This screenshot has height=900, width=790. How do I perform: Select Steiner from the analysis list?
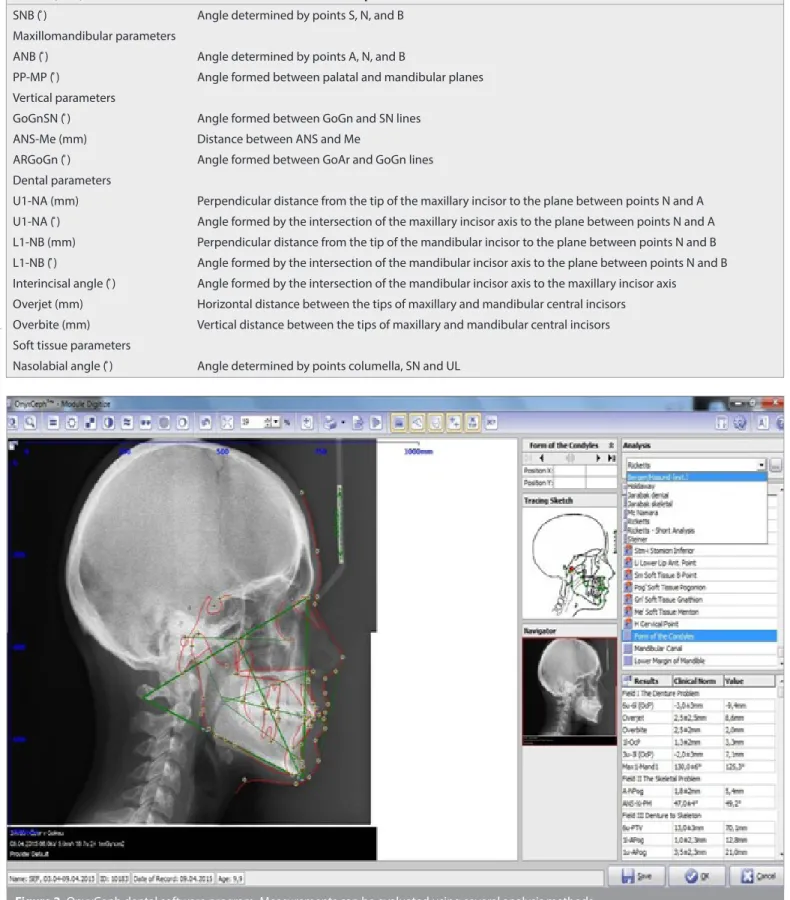pyautogui.click(x=638, y=539)
